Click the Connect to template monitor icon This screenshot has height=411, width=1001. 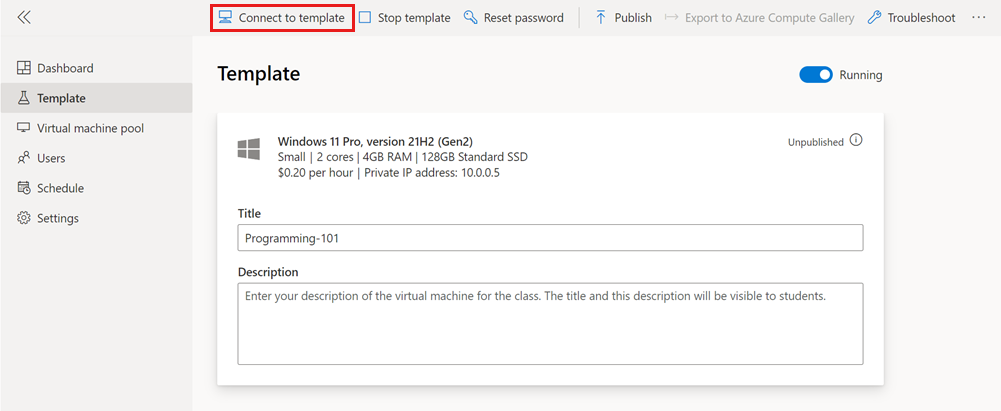pos(225,17)
